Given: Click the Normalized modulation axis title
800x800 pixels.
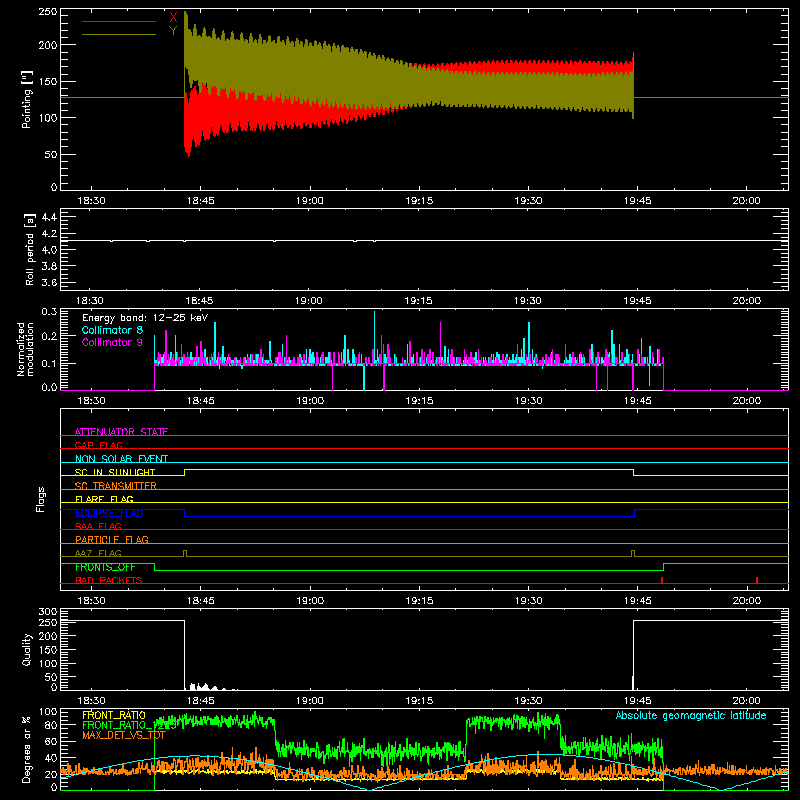Looking at the screenshot, I should [26, 349].
